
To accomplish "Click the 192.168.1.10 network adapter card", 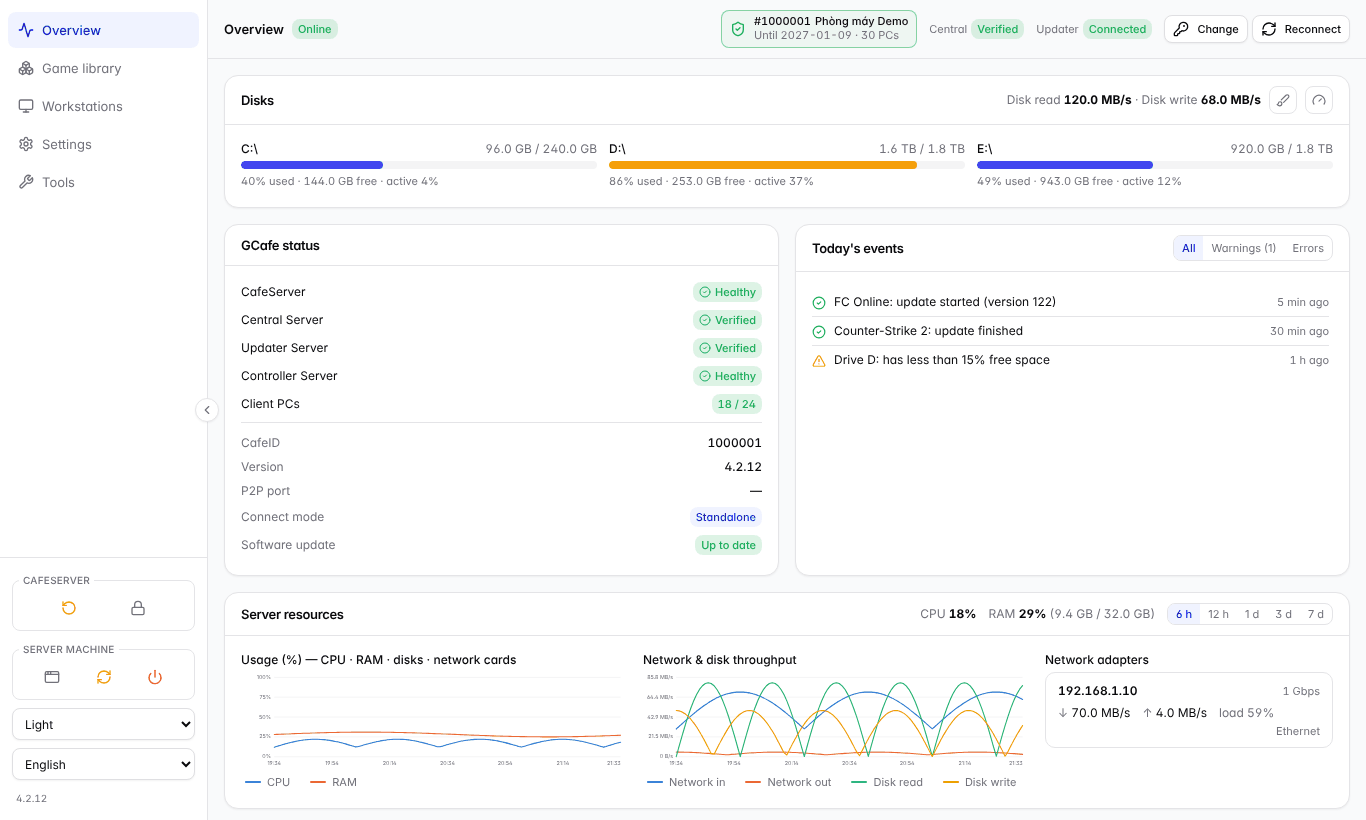I will tap(1189, 710).
